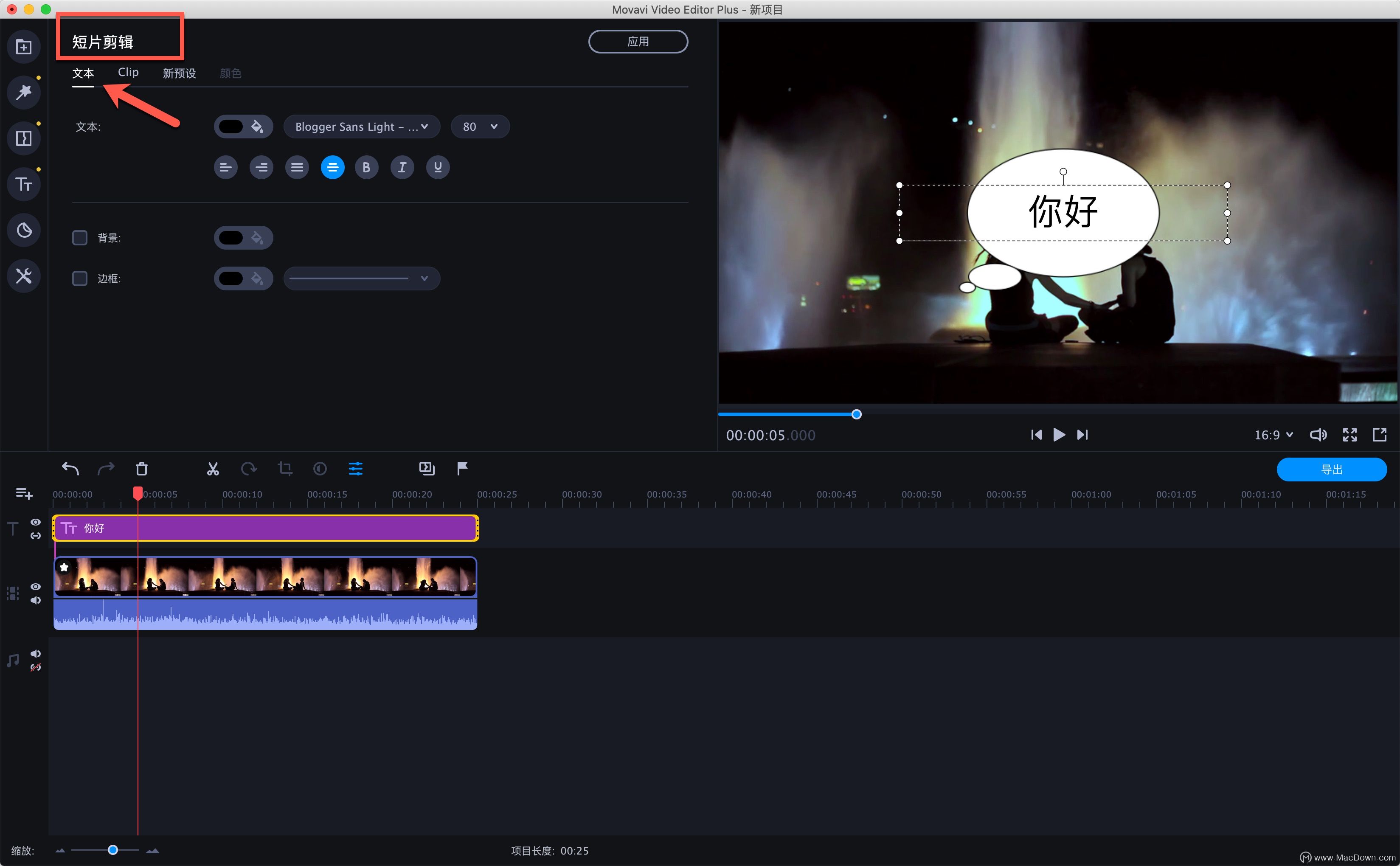
Task: Click the Redo arrow in timeline toolbar
Action: coord(106,469)
